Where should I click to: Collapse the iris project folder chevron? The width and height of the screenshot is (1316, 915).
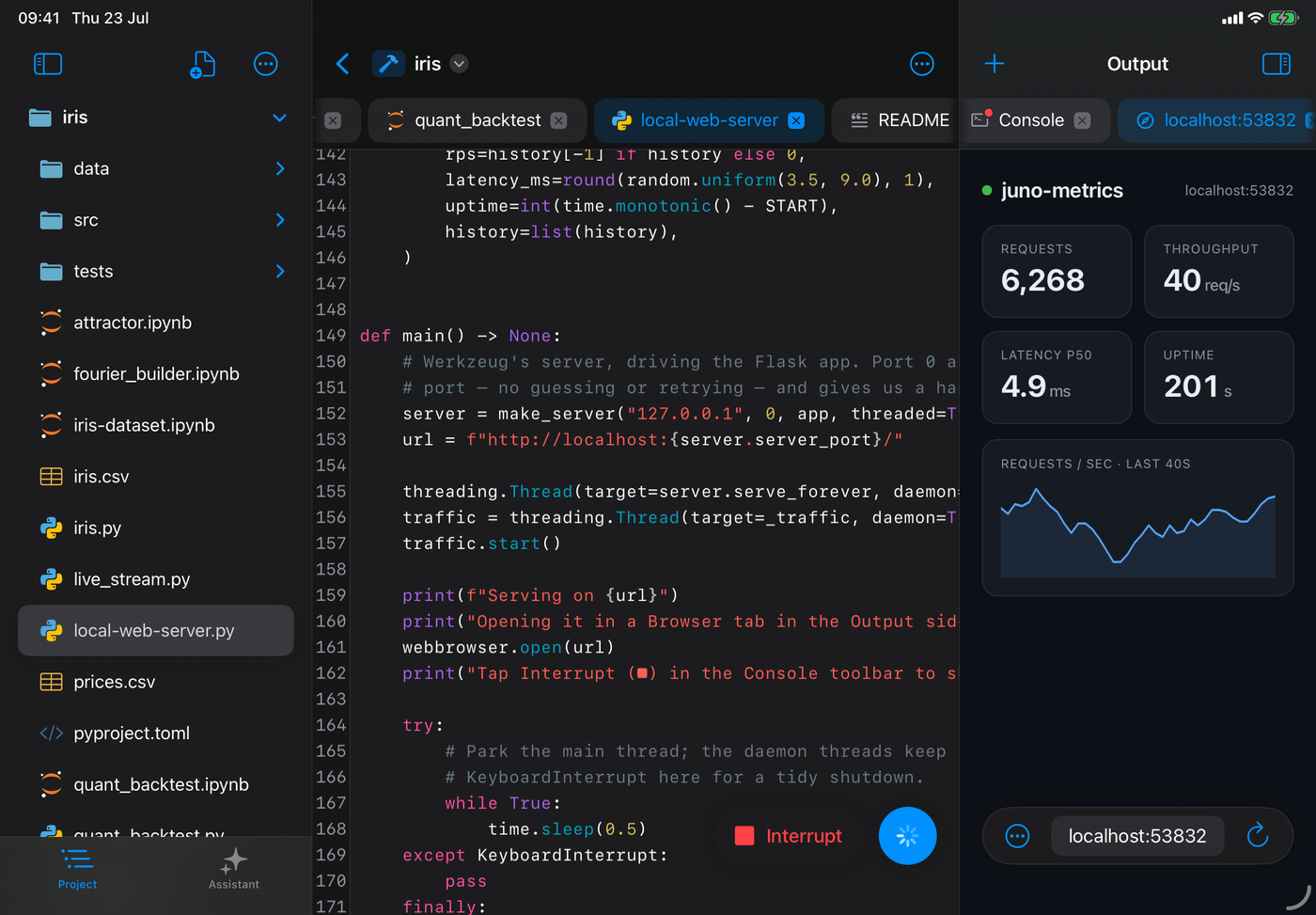coord(279,118)
